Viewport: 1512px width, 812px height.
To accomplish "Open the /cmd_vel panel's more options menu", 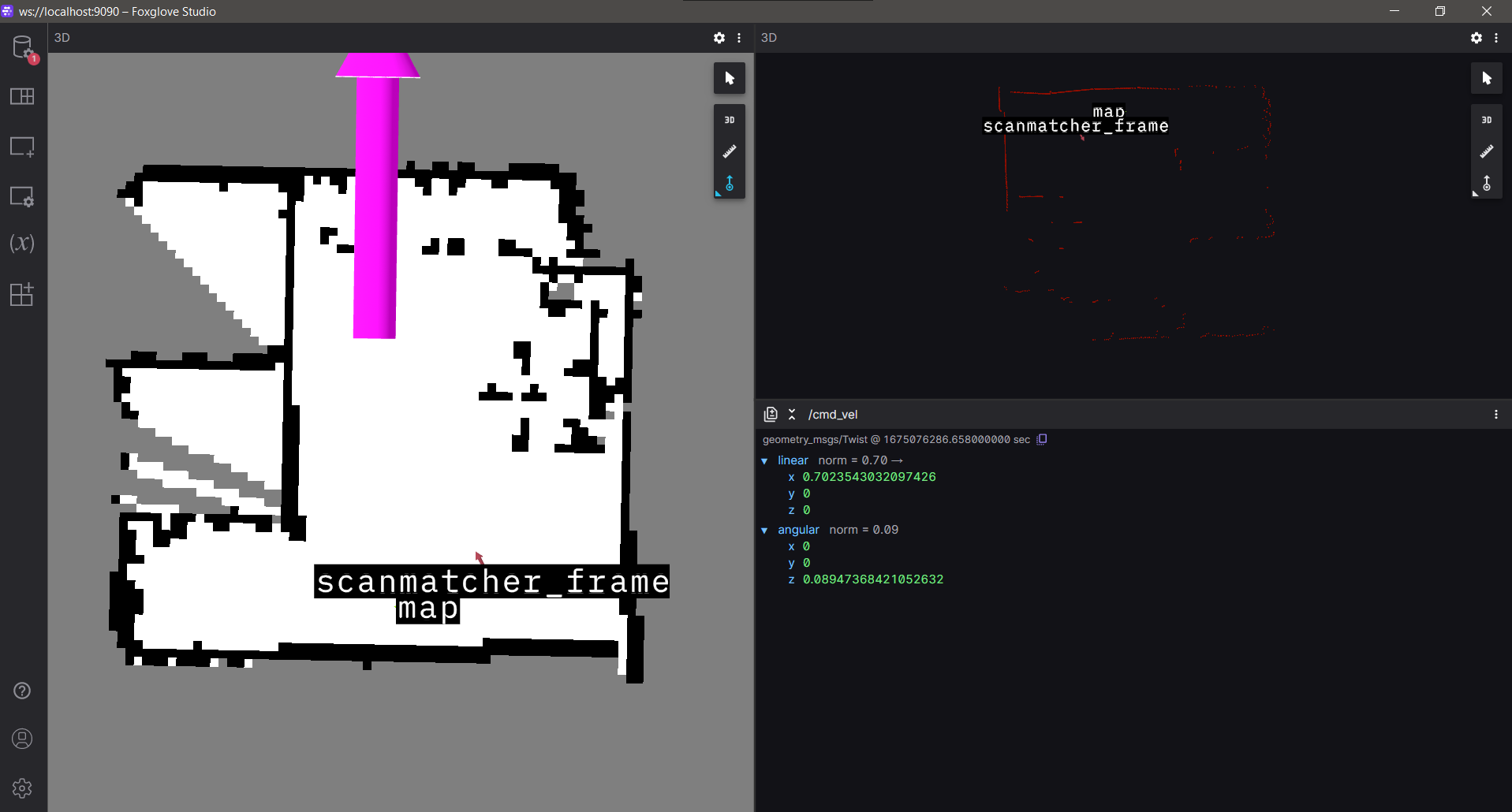I will 1496,415.
